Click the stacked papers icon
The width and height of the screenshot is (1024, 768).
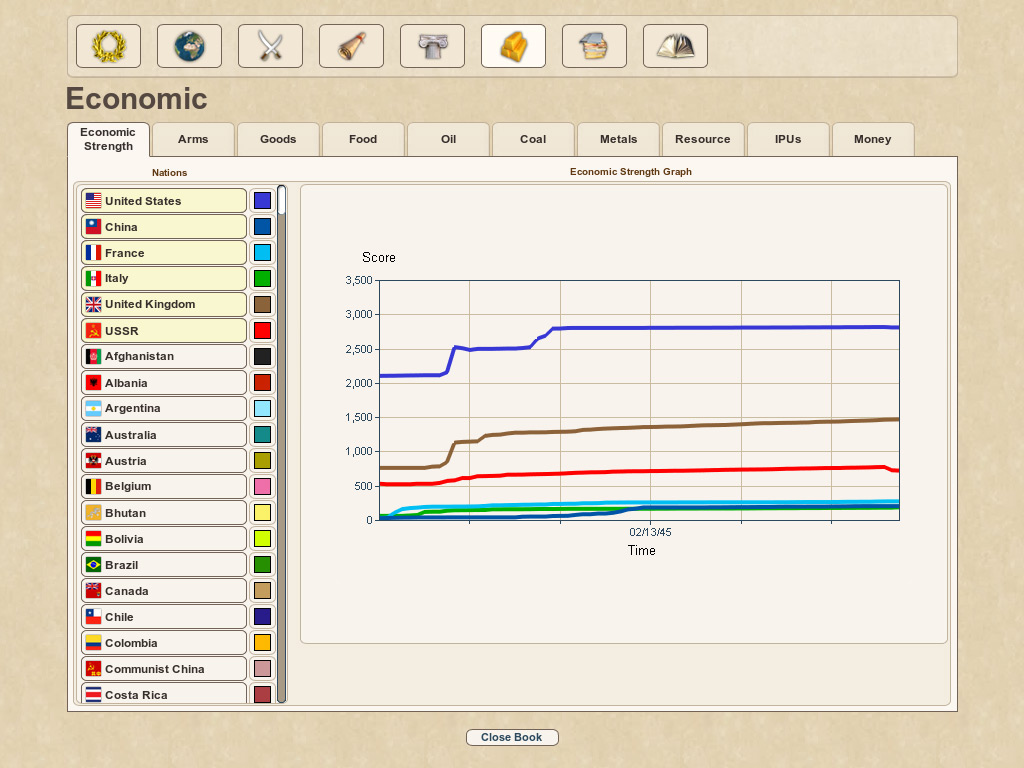pyautogui.click(x=594, y=46)
